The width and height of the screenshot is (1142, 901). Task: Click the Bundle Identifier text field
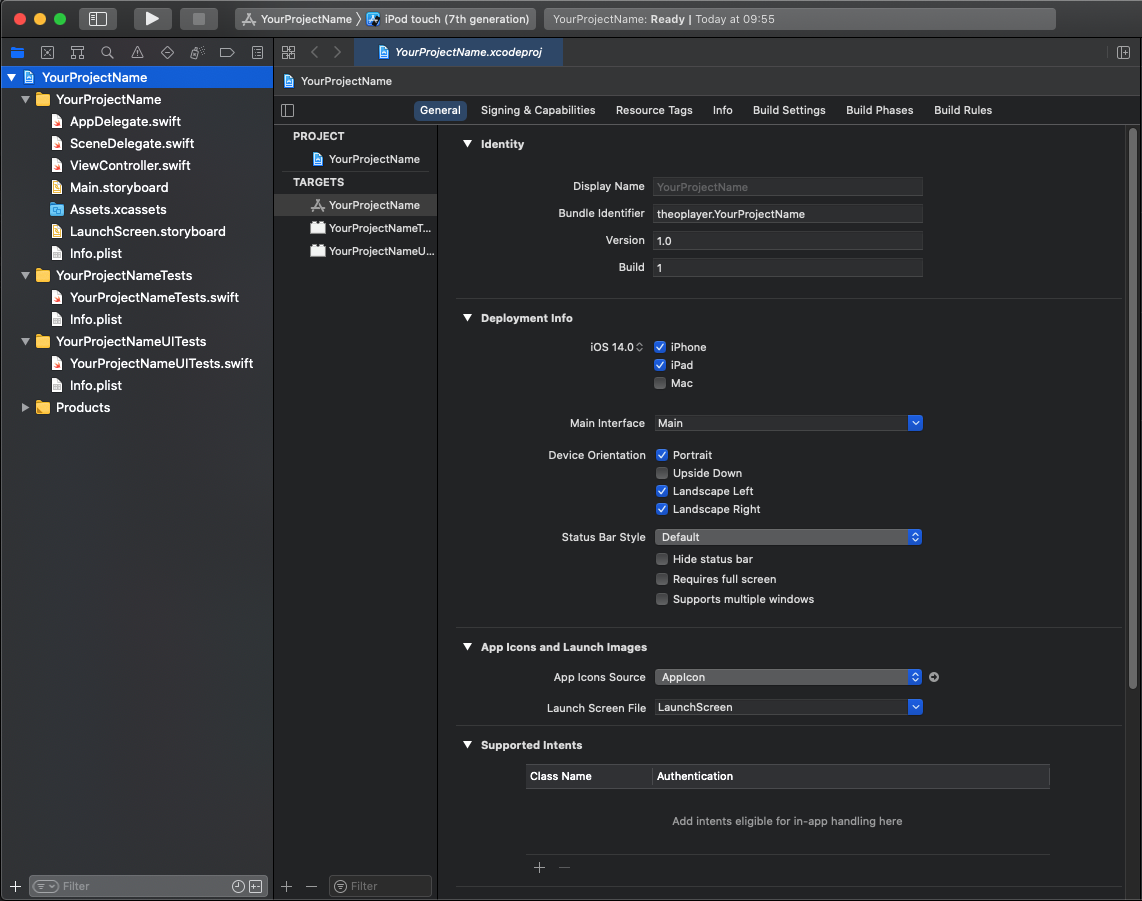(x=787, y=214)
